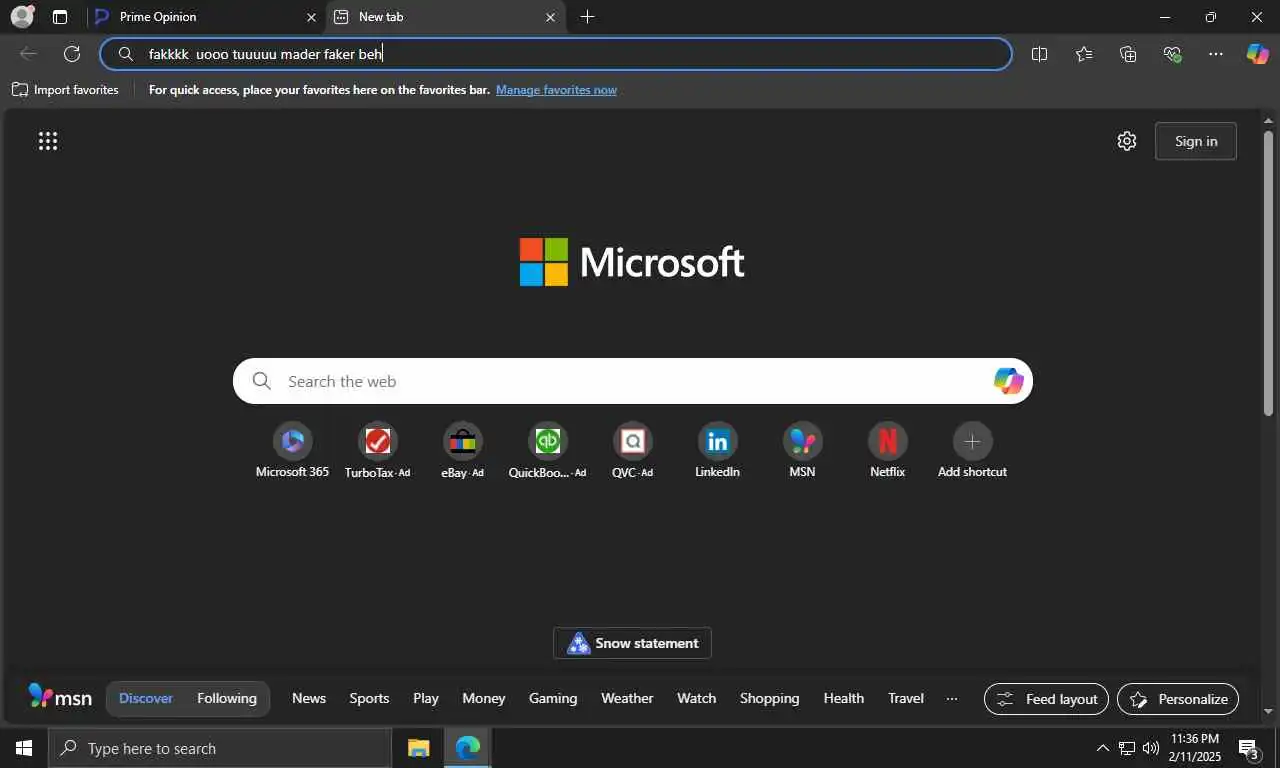Viewport: 1280px width, 768px height.
Task: Open the Gaming category
Action: [553, 698]
